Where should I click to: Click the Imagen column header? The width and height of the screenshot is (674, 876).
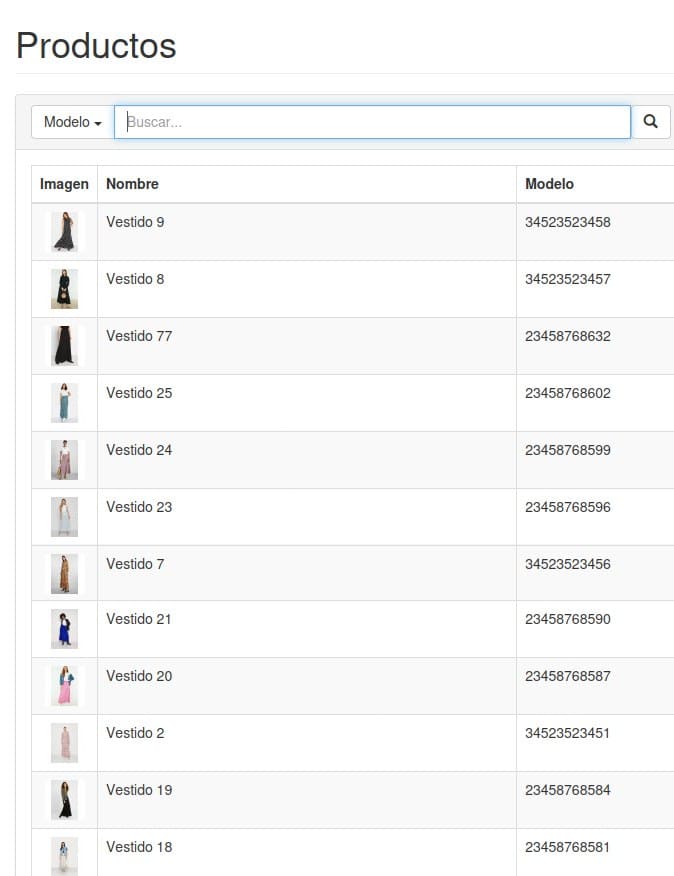64,184
